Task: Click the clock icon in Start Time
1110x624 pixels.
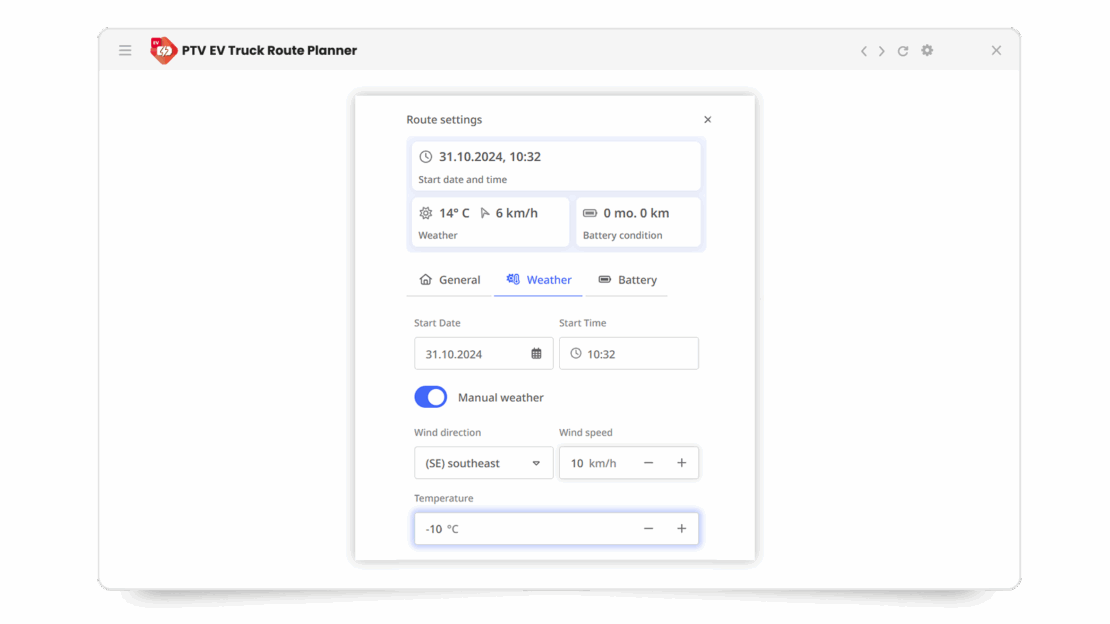Action: (x=576, y=354)
